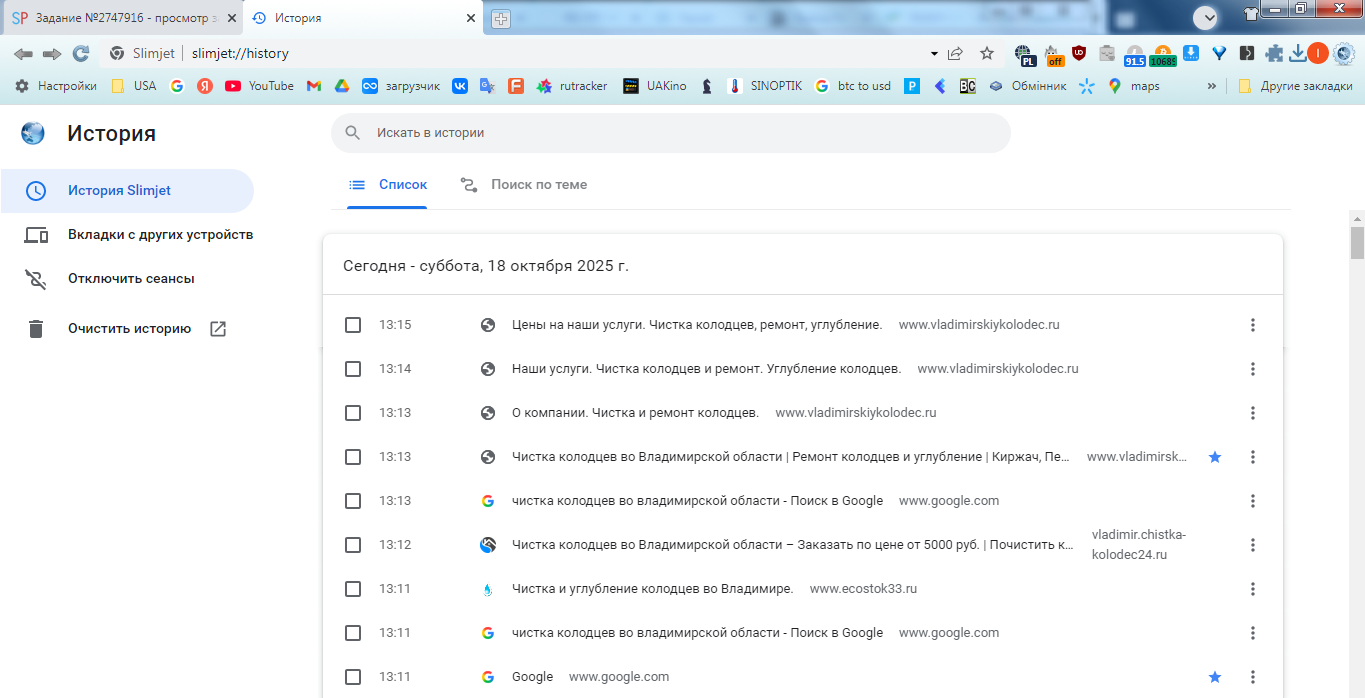Open 'Цены на наши услуги' history link
The width and height of the screenshot is (1365, 698).
[697, 325]
